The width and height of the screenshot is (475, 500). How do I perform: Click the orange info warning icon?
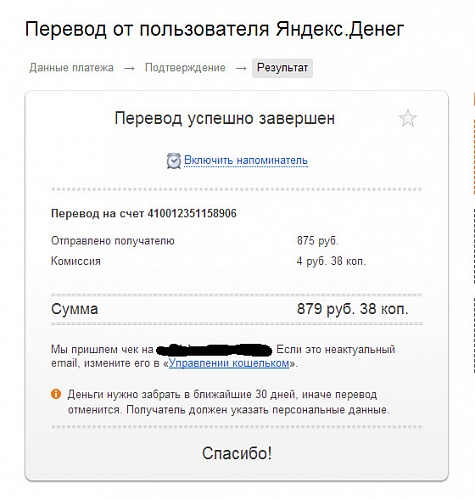(56, 394)
